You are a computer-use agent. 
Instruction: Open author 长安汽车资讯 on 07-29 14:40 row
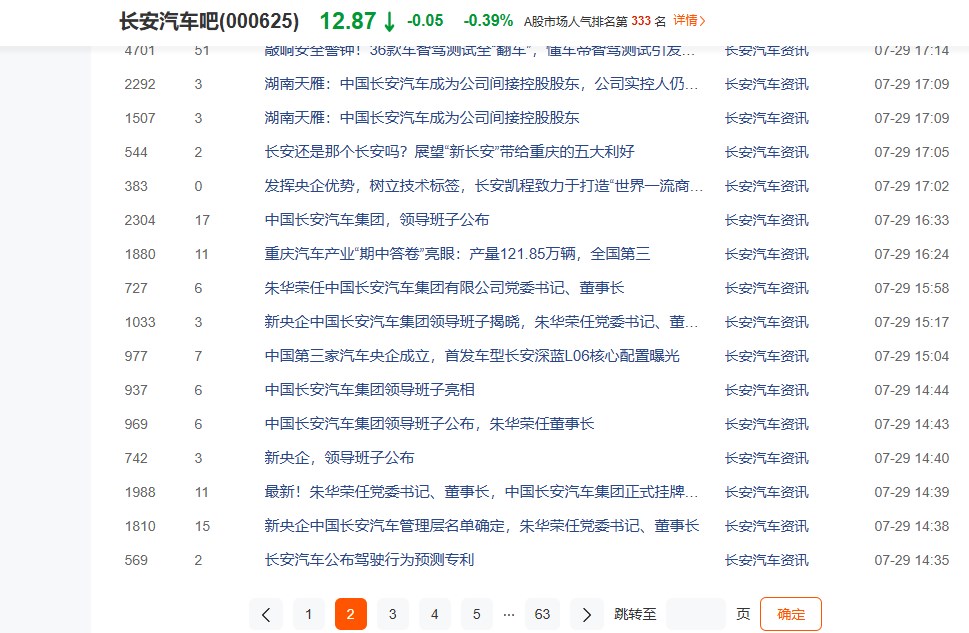pyautogui.click(x=766, y=458)
